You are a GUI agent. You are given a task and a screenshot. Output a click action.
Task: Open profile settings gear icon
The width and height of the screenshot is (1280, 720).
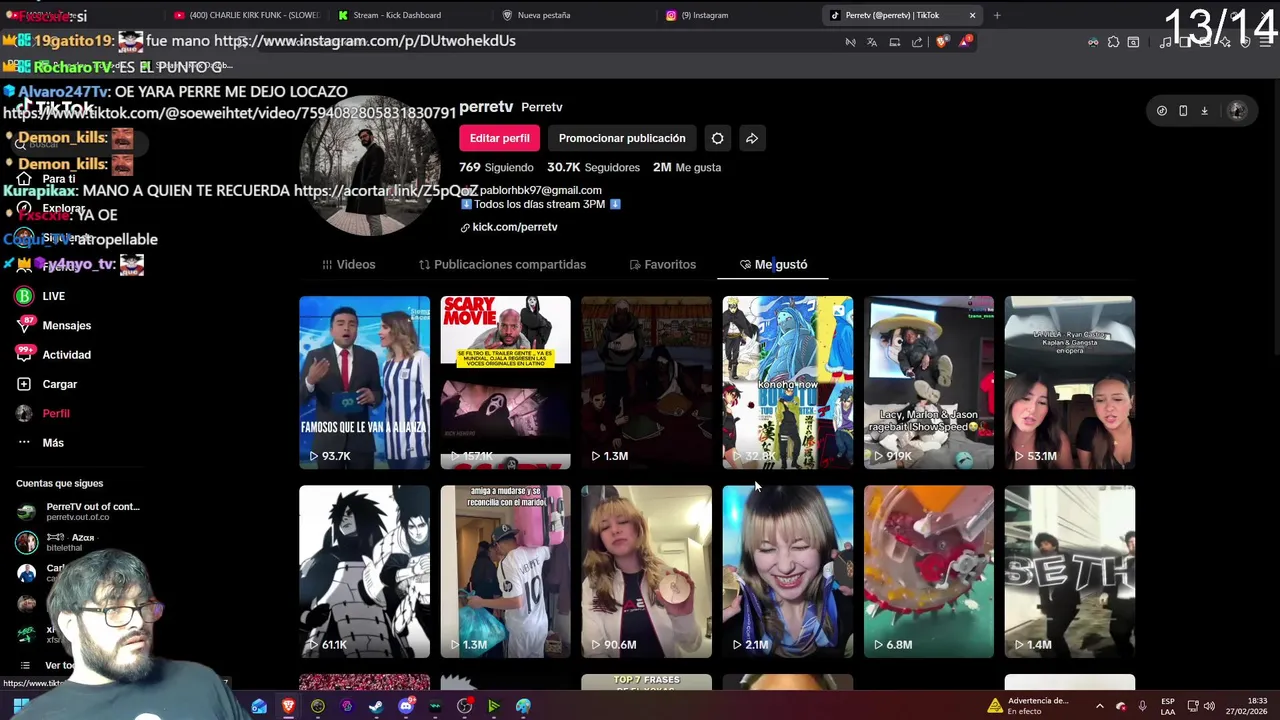[717, 138]
